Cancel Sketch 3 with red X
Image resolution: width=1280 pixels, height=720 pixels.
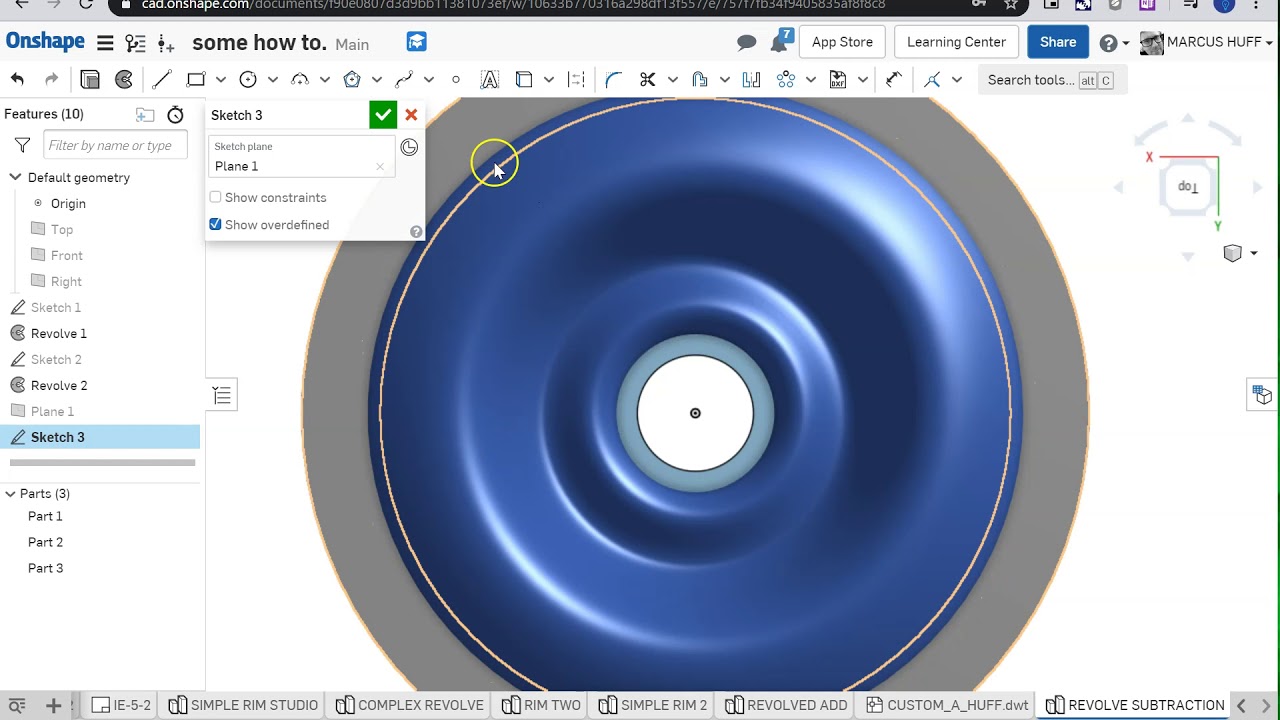[411, 115]
